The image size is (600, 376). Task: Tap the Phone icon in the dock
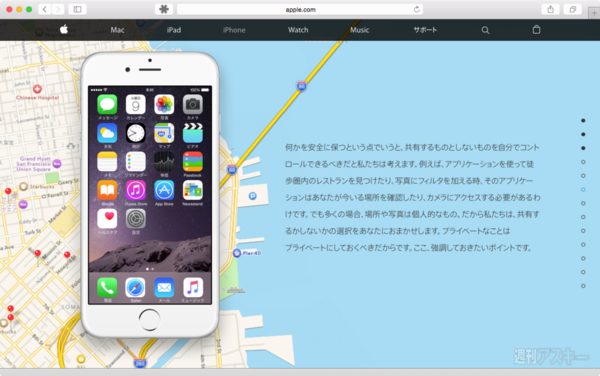(x=107, y=287)
